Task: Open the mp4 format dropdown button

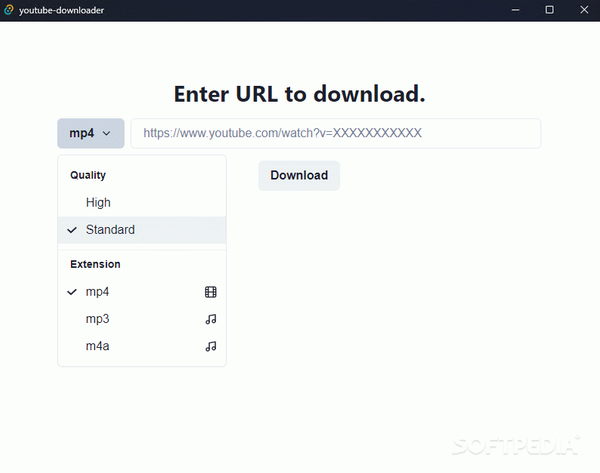Action: coord(91,133)
